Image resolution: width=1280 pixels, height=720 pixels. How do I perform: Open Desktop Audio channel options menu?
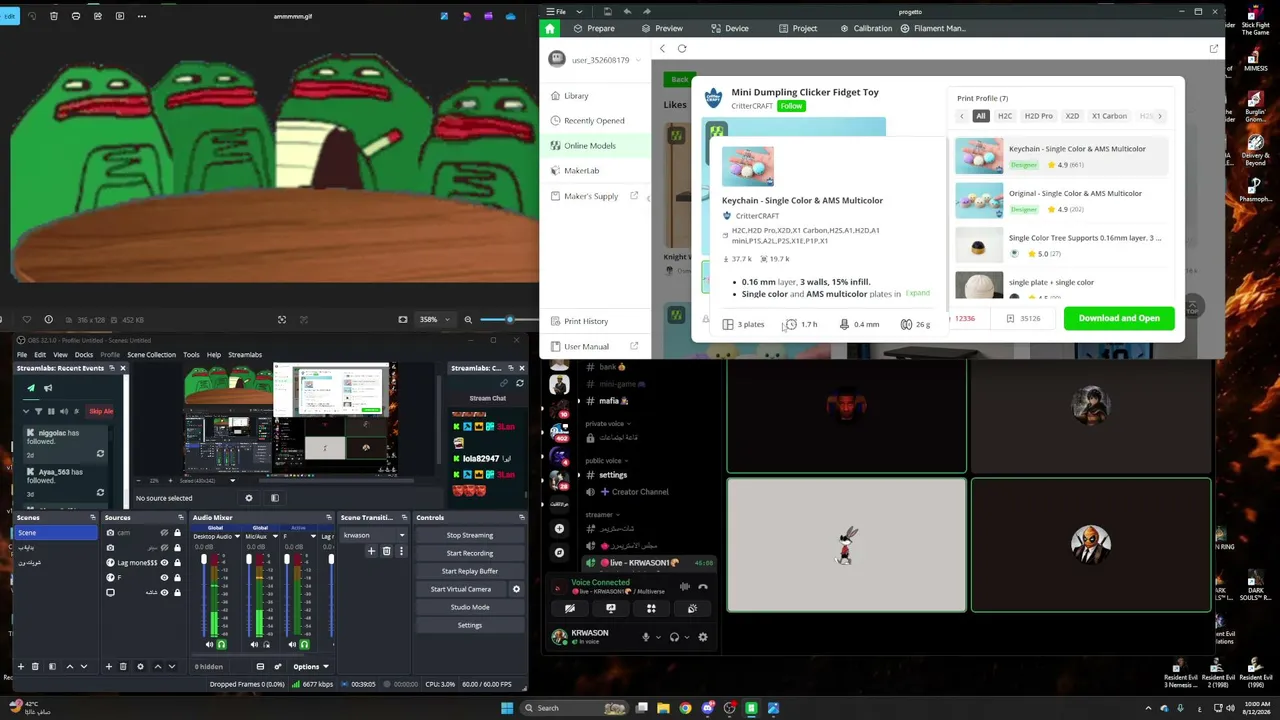237,536
